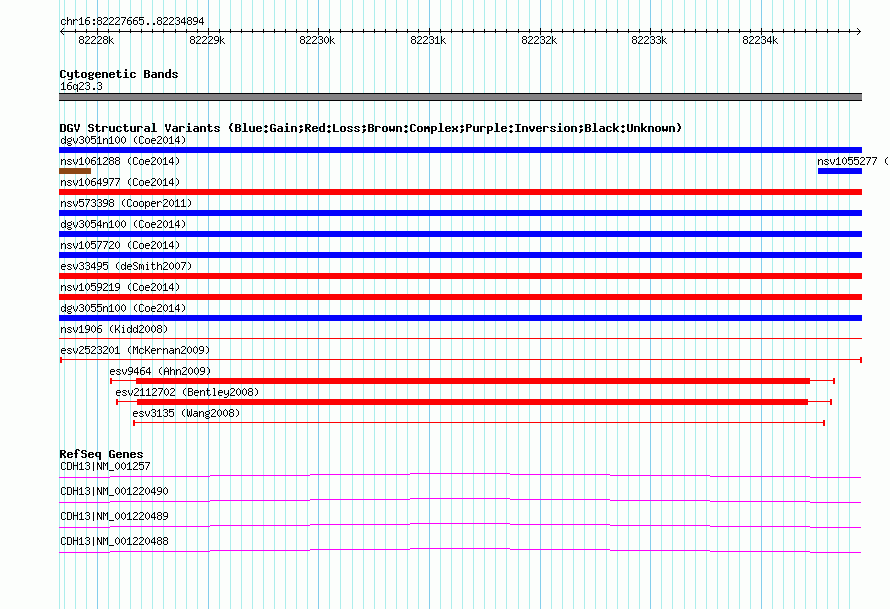This screenshot has height=609, width=890.
Task: Open variant dgv3051n100 (Coe2014) label
Action: (x=123, y=140)
